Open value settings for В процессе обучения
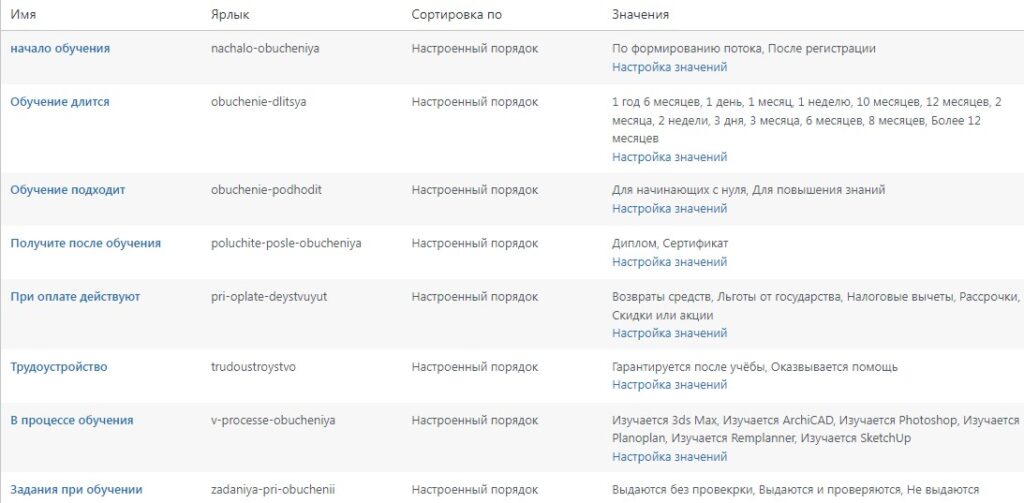The image size is (1024, 503). pos(669,457)
